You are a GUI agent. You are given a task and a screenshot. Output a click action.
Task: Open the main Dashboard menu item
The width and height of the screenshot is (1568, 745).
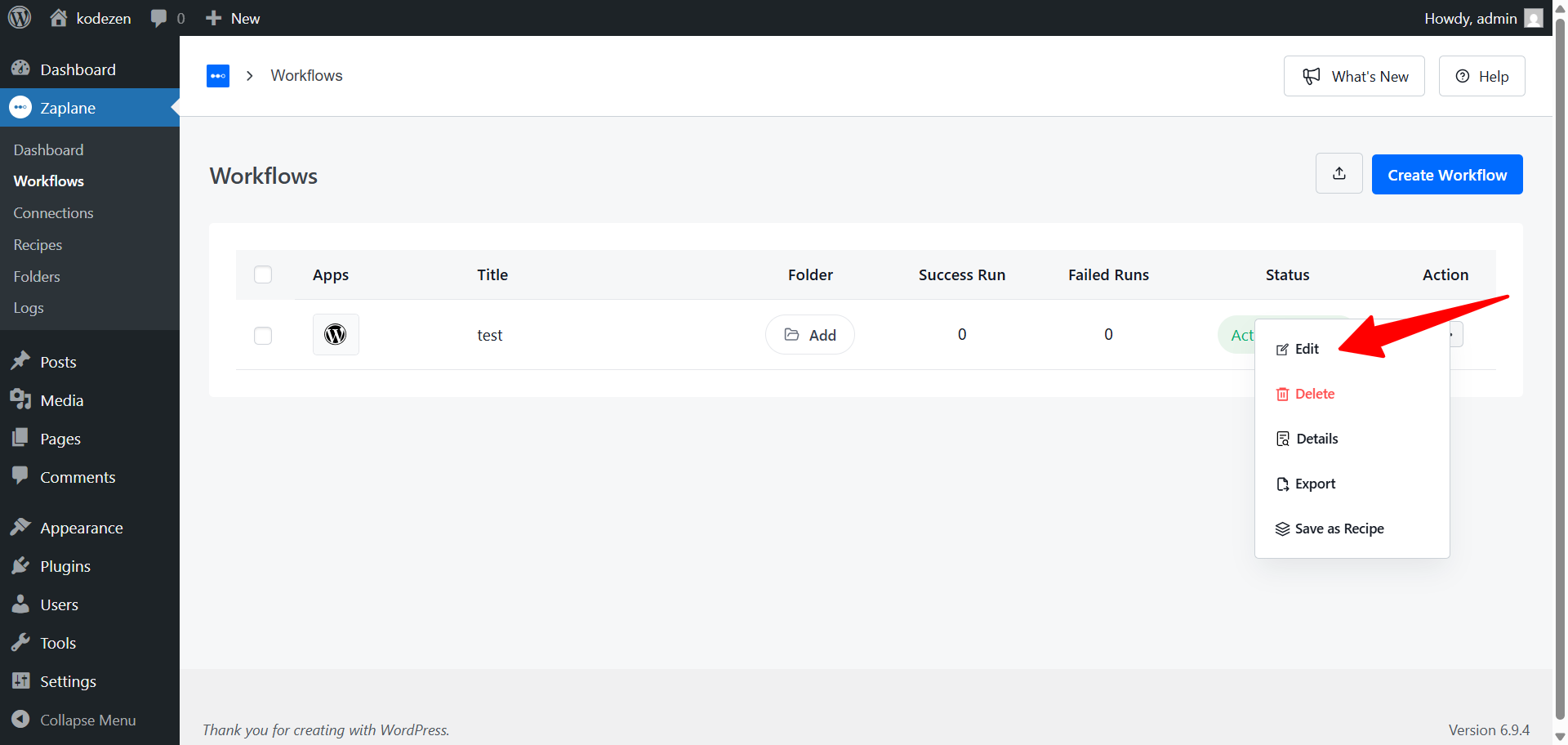pyautogui.click(x=90, y=69)
